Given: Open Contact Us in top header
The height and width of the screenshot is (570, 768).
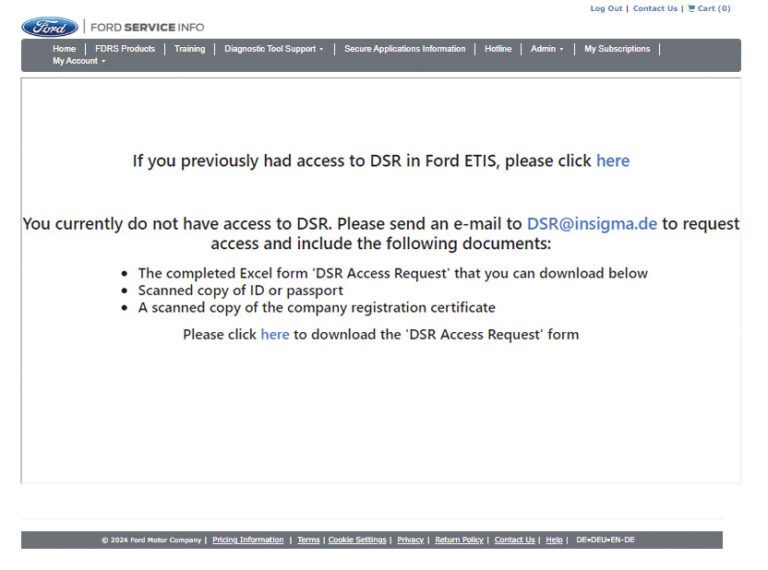Looking at the screenshot, I should (655, 9).
